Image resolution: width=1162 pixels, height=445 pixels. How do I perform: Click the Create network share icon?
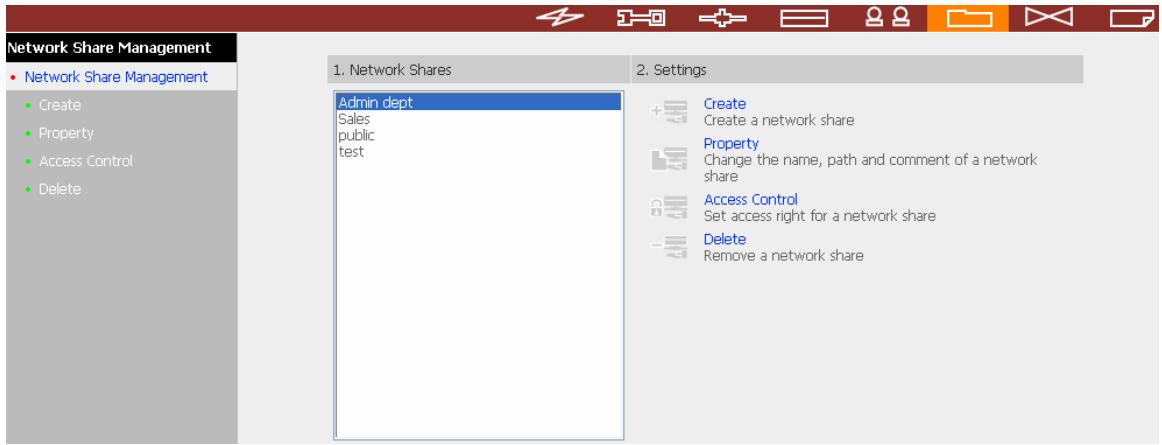(669, 112)
